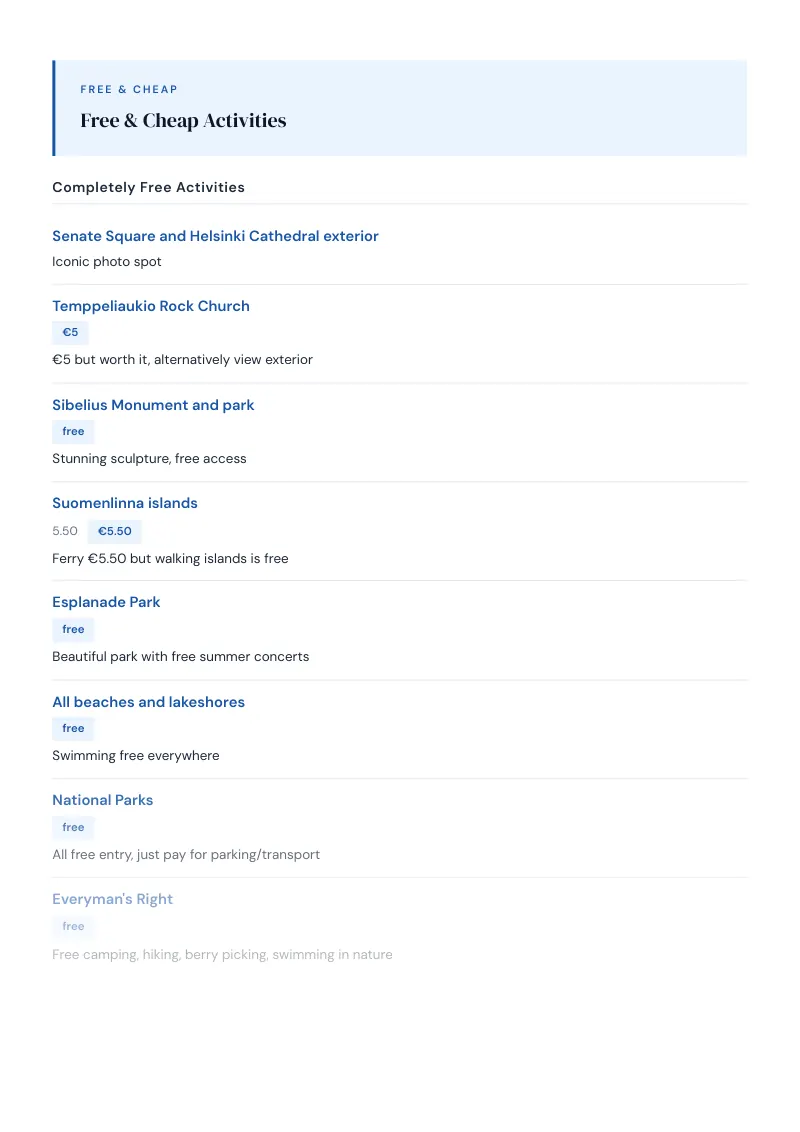Select the €5.50 price badge under Suomenlinna
This screenshot has height=1132, width=800.
pyautogui.click(x=115, y=531)
